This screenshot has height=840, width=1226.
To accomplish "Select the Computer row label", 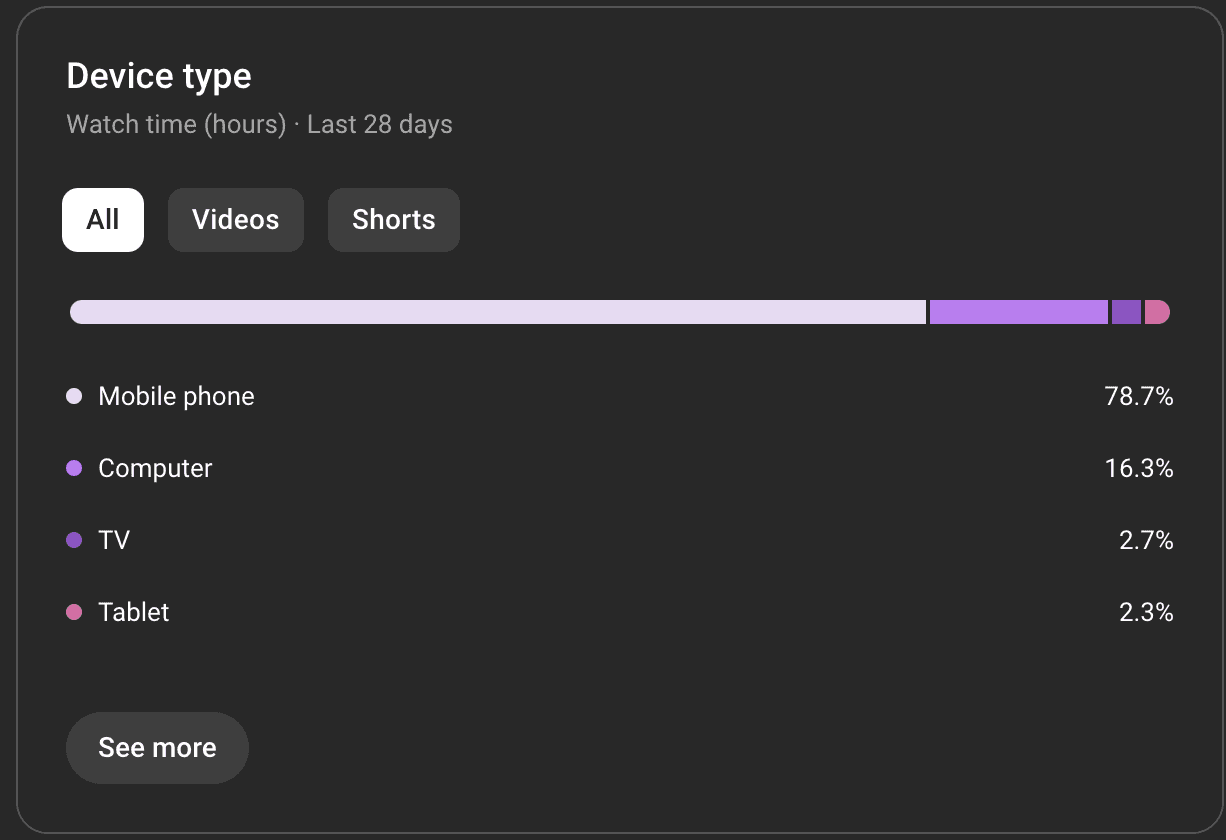I will 155,469.
